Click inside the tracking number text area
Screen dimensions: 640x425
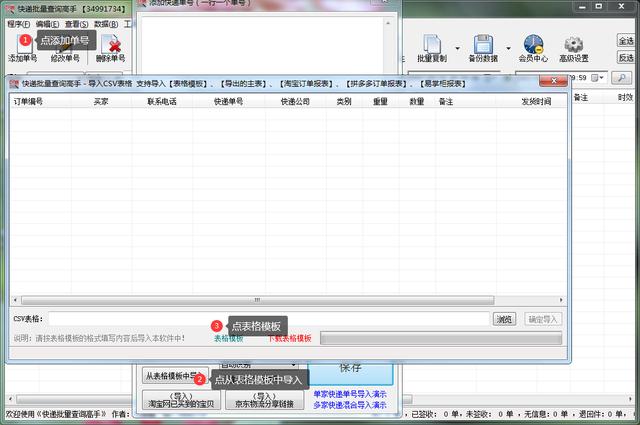coord(262,44)
